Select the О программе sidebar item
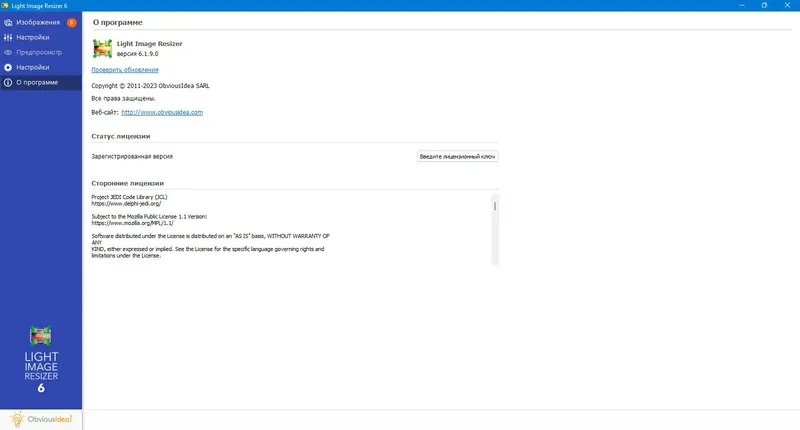 (x=41, y=83)
